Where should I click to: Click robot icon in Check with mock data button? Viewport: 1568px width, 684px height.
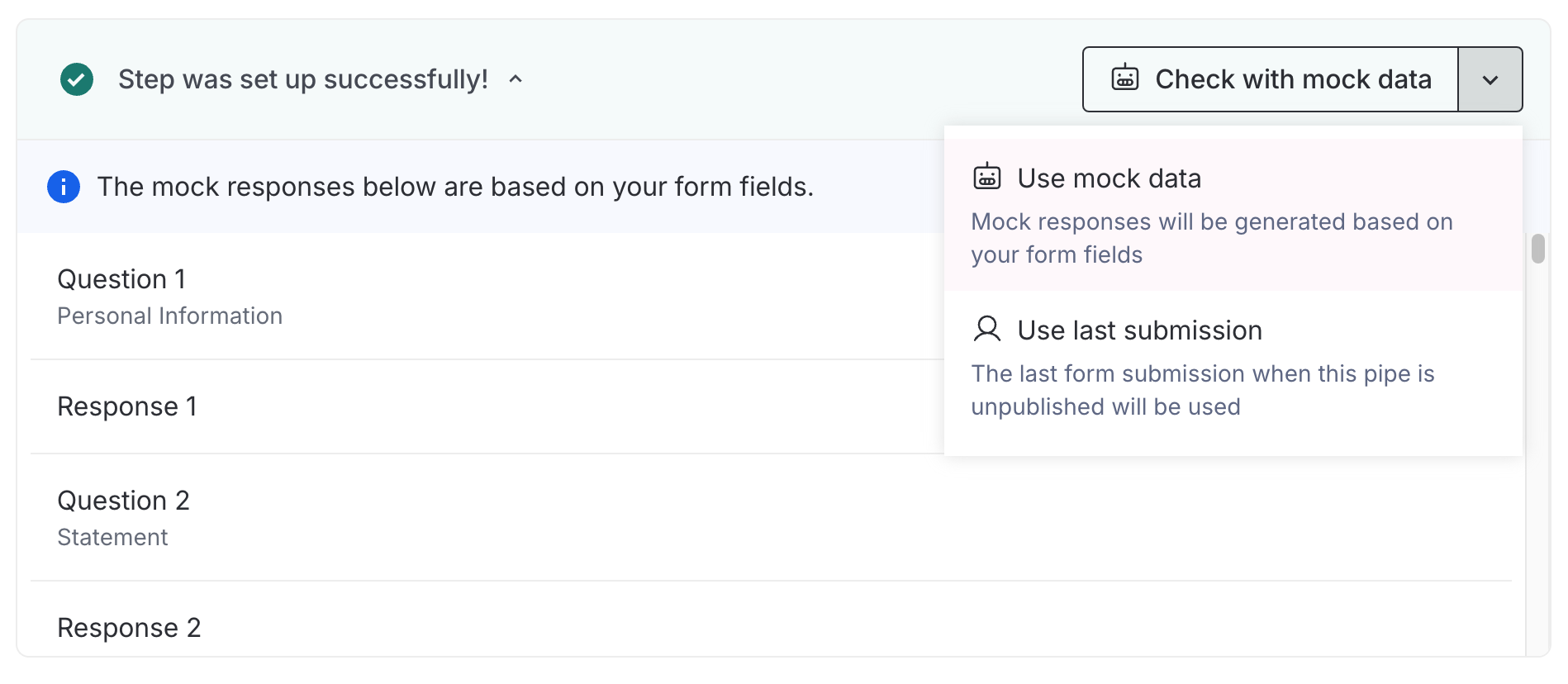tap(1125, 78)
